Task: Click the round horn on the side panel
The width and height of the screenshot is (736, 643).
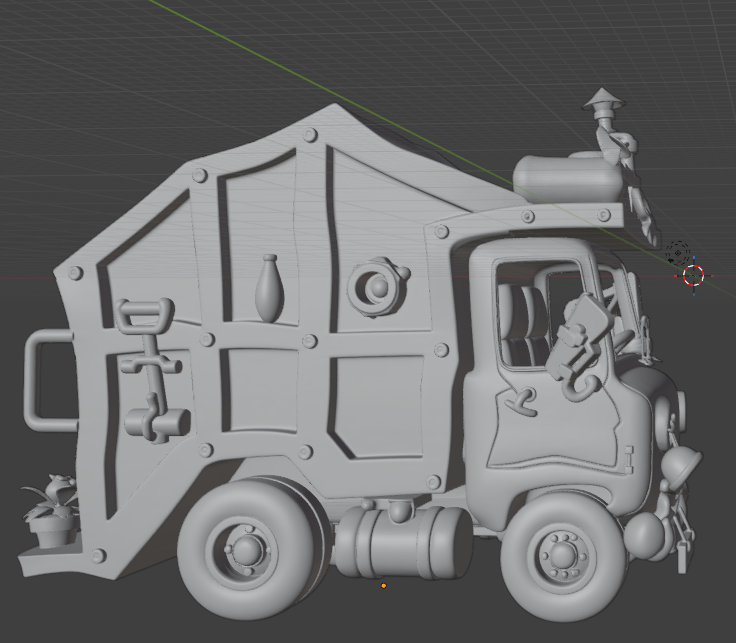Action: click(378, 286)
